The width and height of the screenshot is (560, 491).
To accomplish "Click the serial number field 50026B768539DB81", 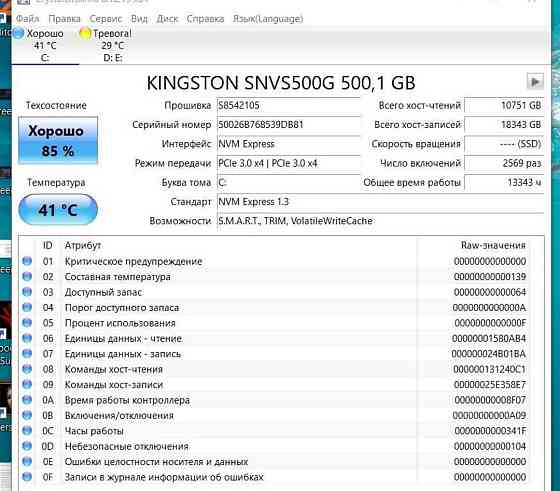I will 289,125.
